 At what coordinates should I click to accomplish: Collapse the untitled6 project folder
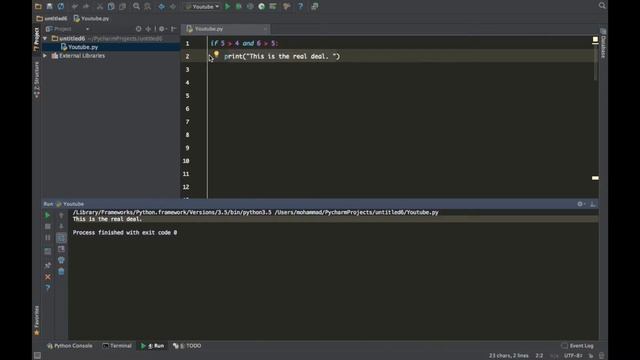pyautogui.click(x=45, y=38)
